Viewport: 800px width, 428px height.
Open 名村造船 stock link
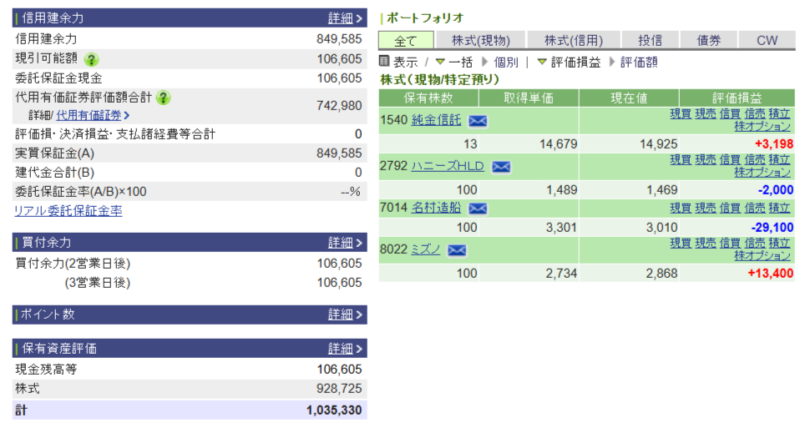[x=436, y=208]
